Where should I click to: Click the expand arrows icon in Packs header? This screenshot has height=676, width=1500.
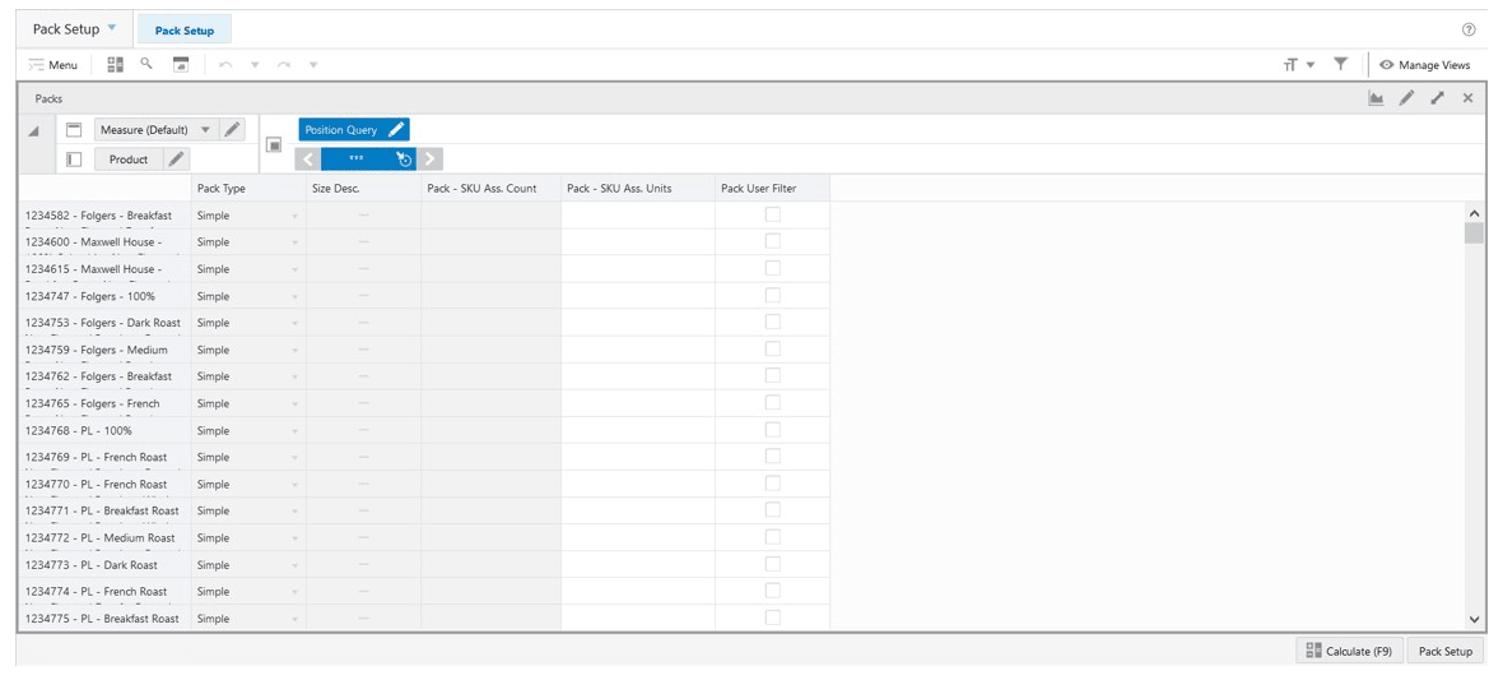pos(1437,98)
